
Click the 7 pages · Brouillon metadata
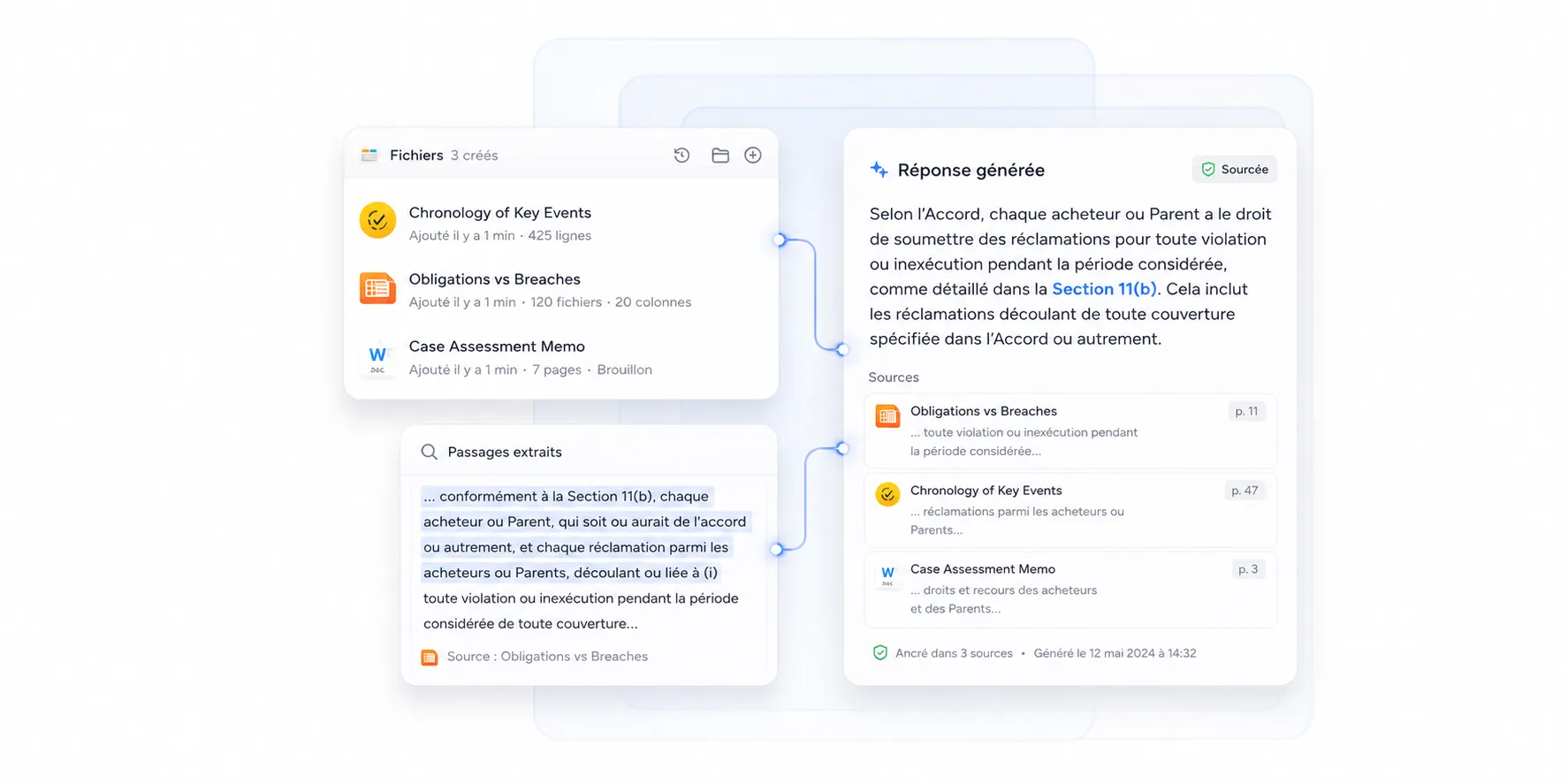(592, 370)
